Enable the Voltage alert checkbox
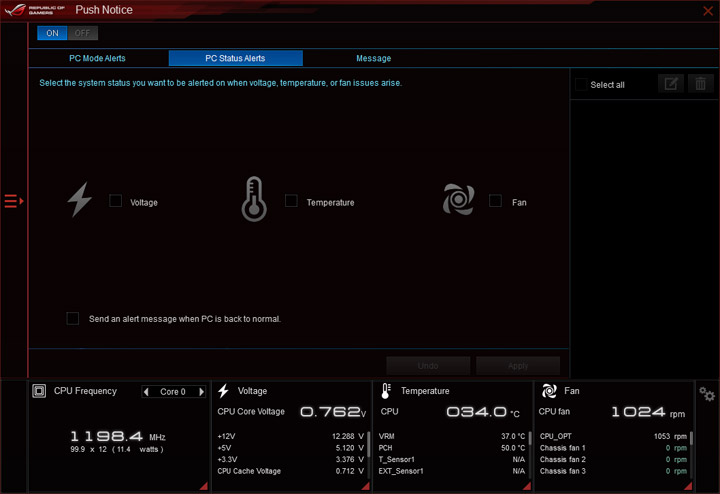720x494 pixels. coord(115,201)
